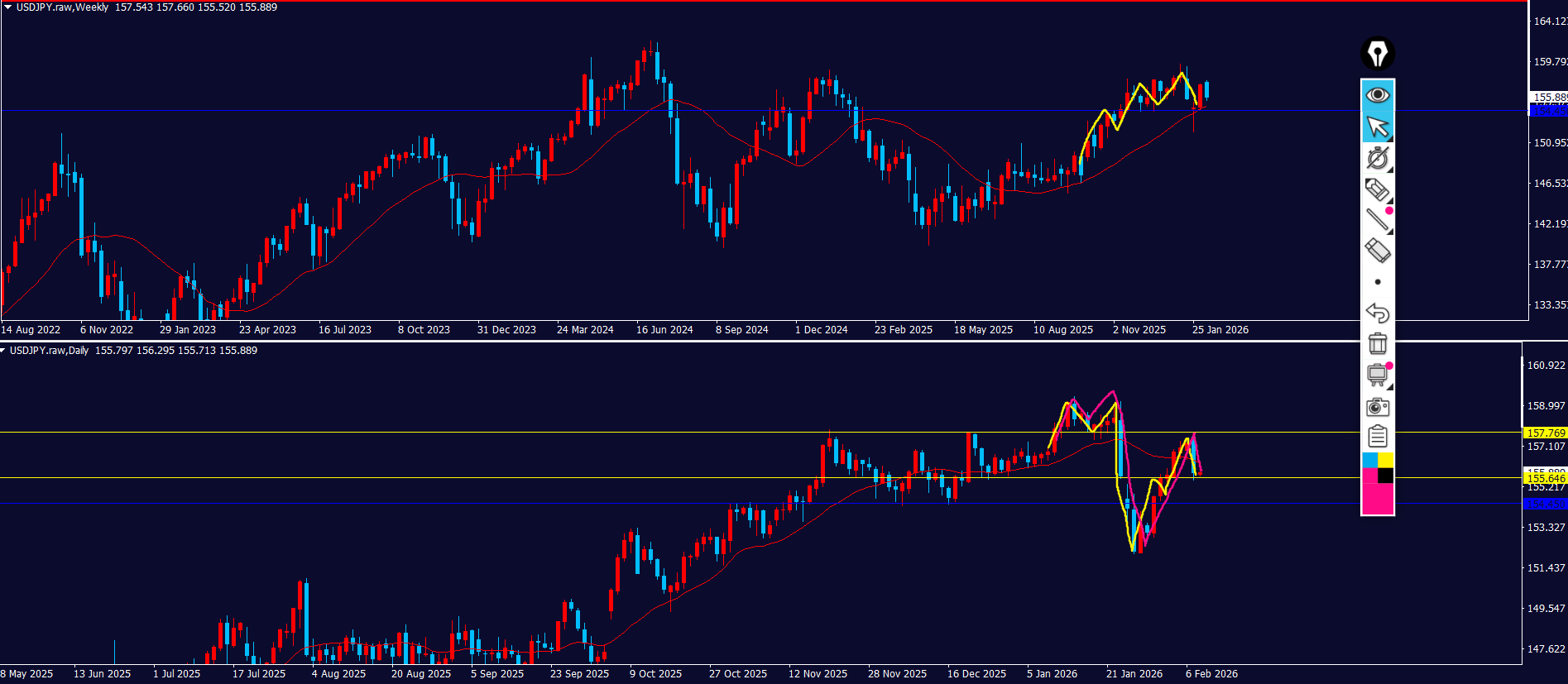Click the Epic Pen nib logo button
This screenshot has height=684, width=1568.
click(x=1378, y=55)
